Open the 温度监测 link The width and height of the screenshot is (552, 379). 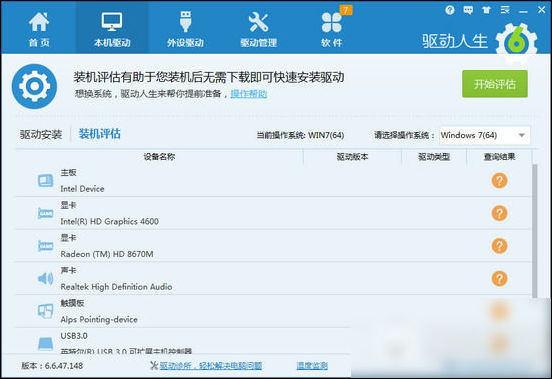pyautogui.click(x=312, y=366)
